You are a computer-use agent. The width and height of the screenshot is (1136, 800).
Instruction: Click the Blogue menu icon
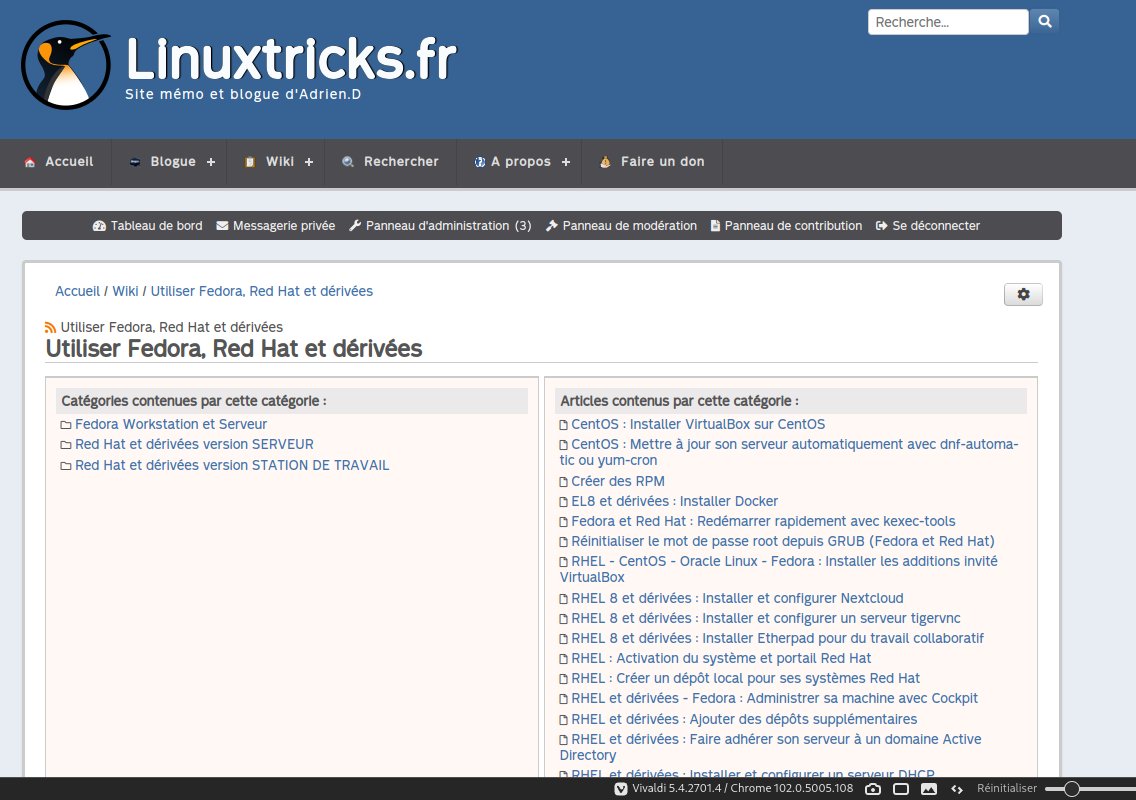coord(135,162)
